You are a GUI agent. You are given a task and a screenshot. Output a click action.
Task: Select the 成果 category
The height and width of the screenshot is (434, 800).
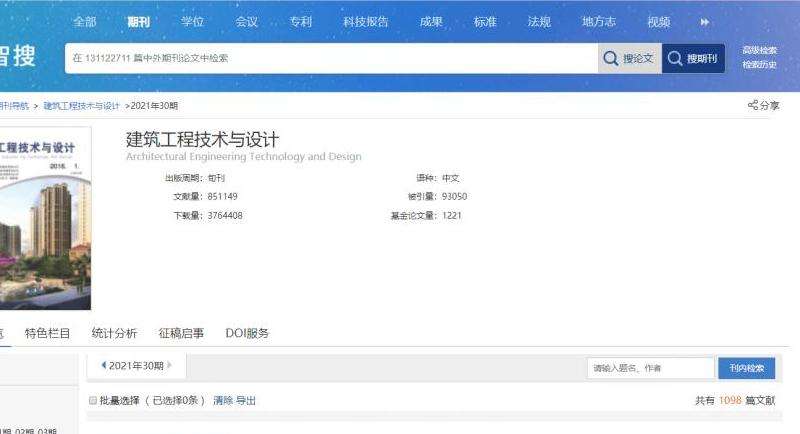tap(431, 22)
